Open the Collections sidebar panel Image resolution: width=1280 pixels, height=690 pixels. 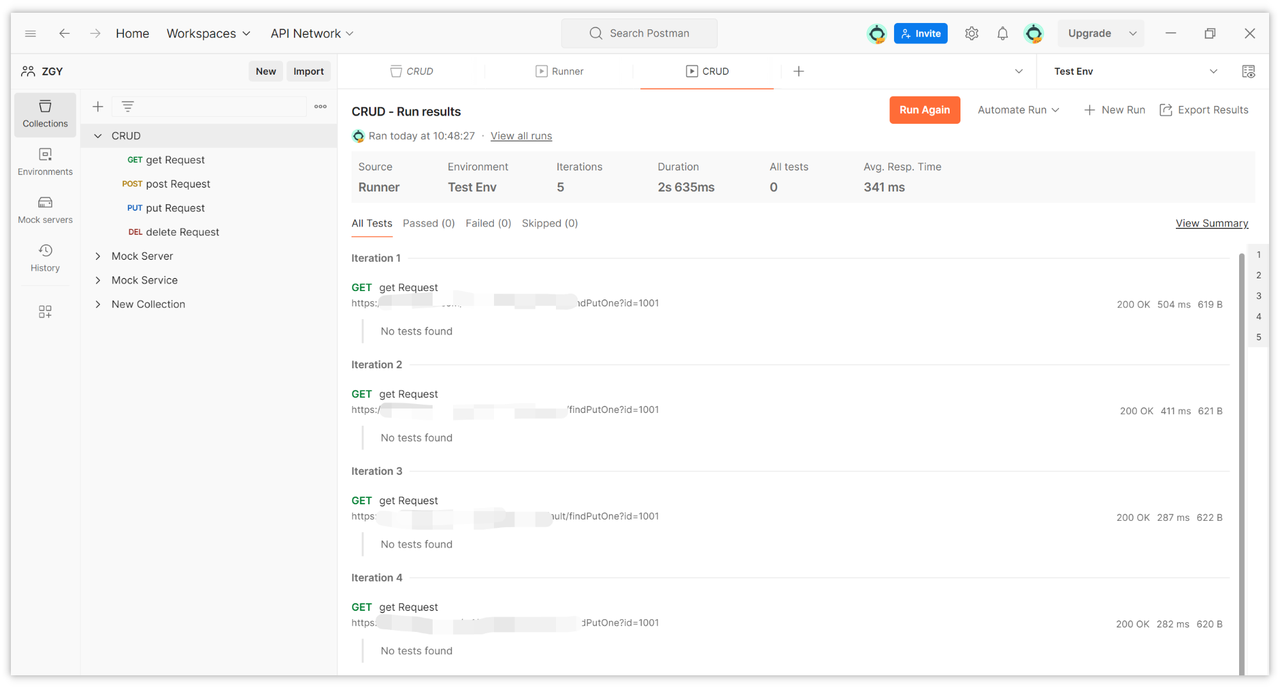coord(45,114)
